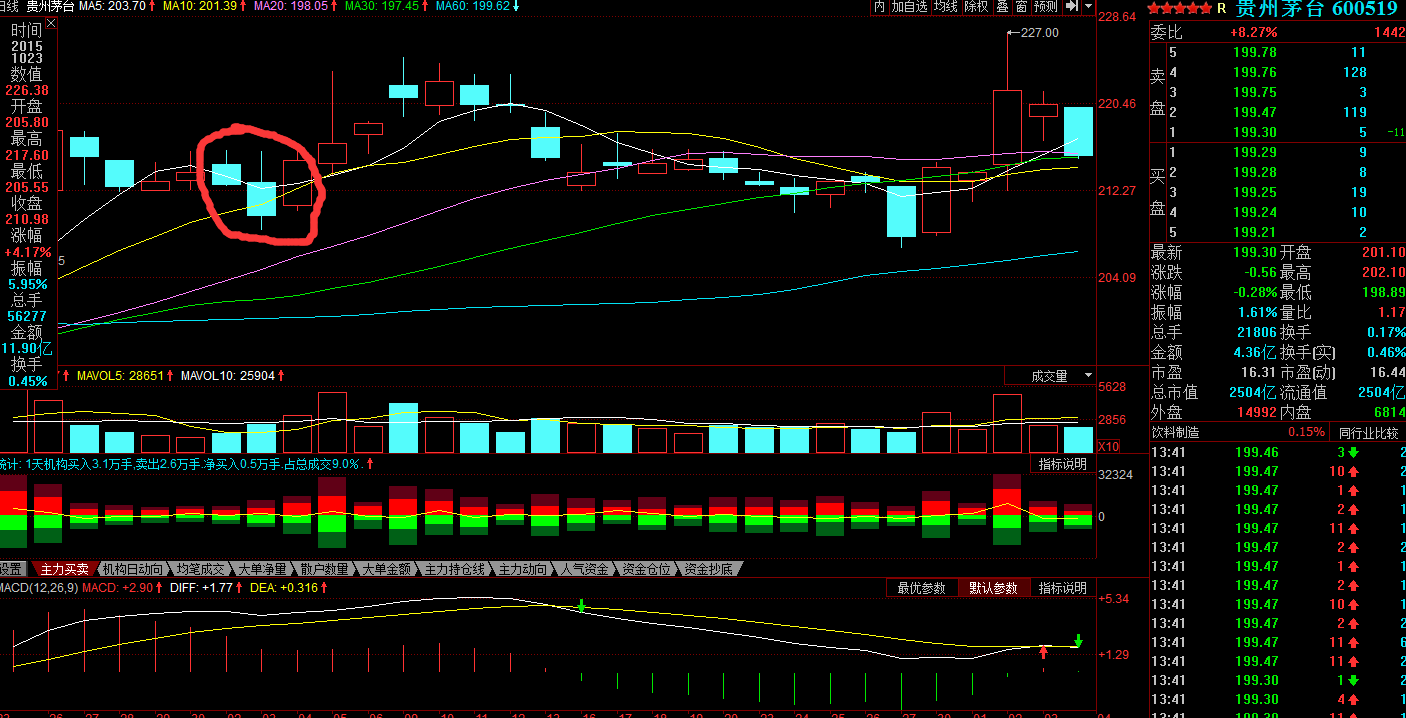Viewport: 1406px width, 718px height.
Task: Switch to the 机构日动向 tab
Action: (133, 569)
